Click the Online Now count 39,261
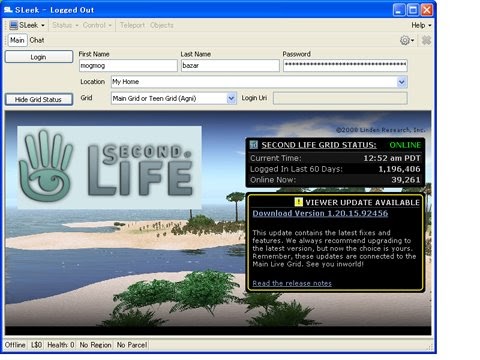 point(406,180)
